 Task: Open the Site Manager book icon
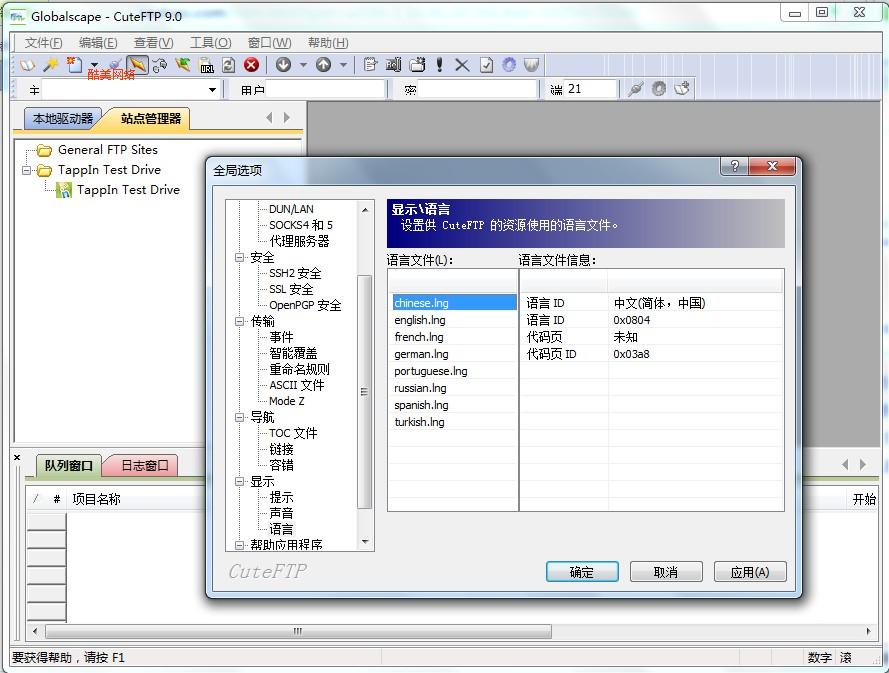[x=27, y=65]
